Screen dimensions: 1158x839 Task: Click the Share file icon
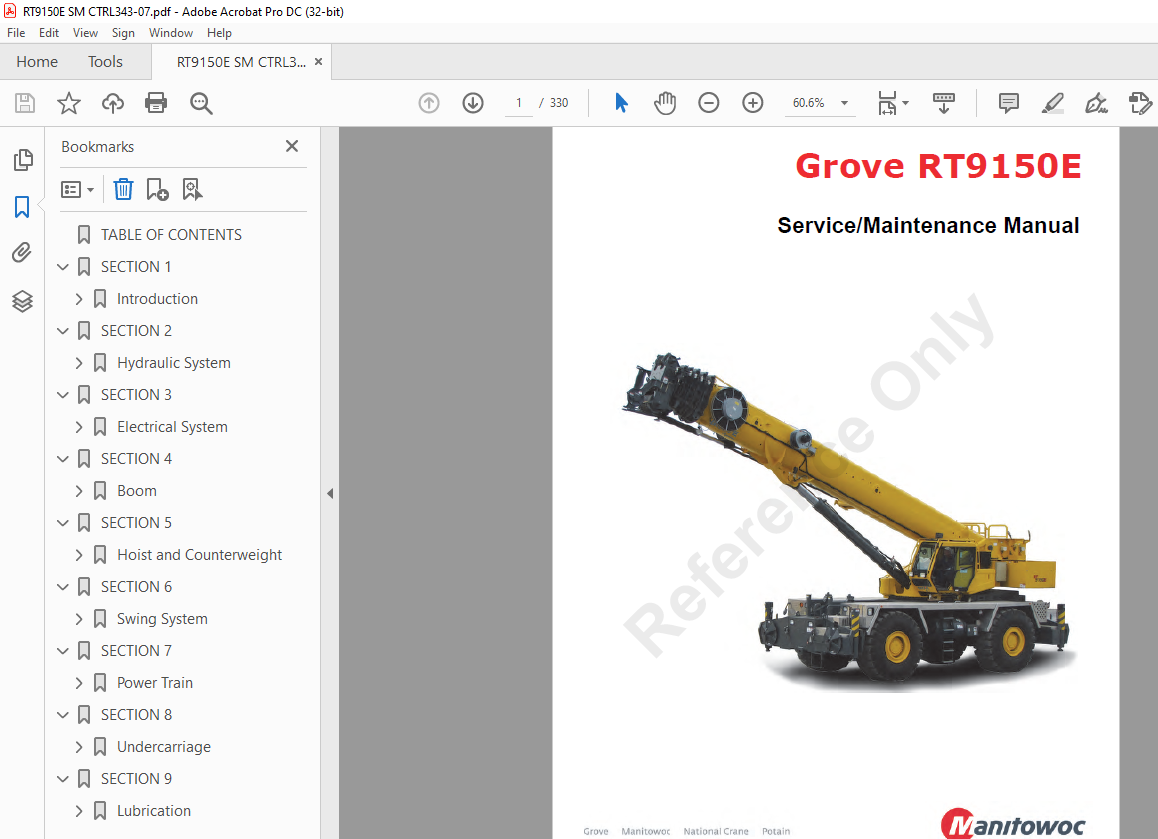(x=1140, y=103)
